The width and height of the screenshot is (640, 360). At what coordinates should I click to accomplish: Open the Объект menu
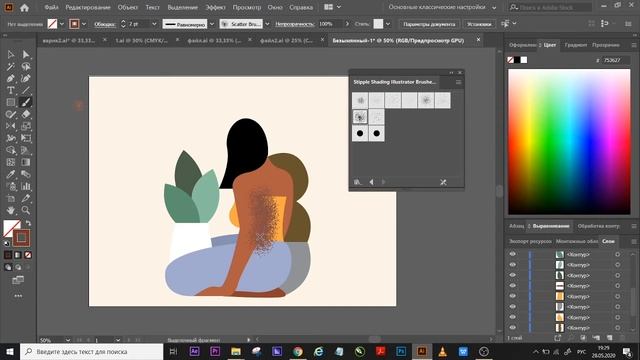127,7
